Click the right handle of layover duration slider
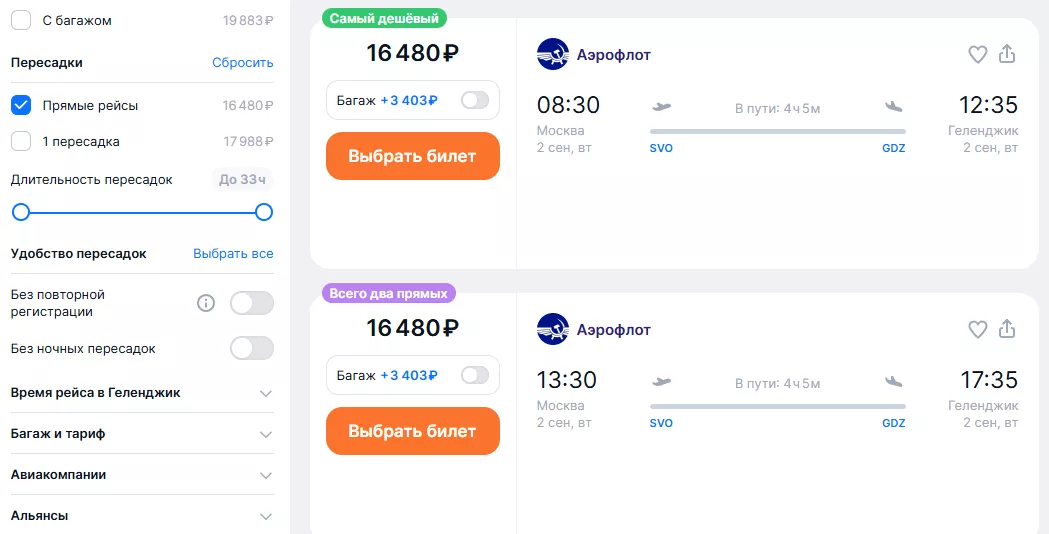The width and height of the screenshot is (1049, 534). click(x=264, y=212)
